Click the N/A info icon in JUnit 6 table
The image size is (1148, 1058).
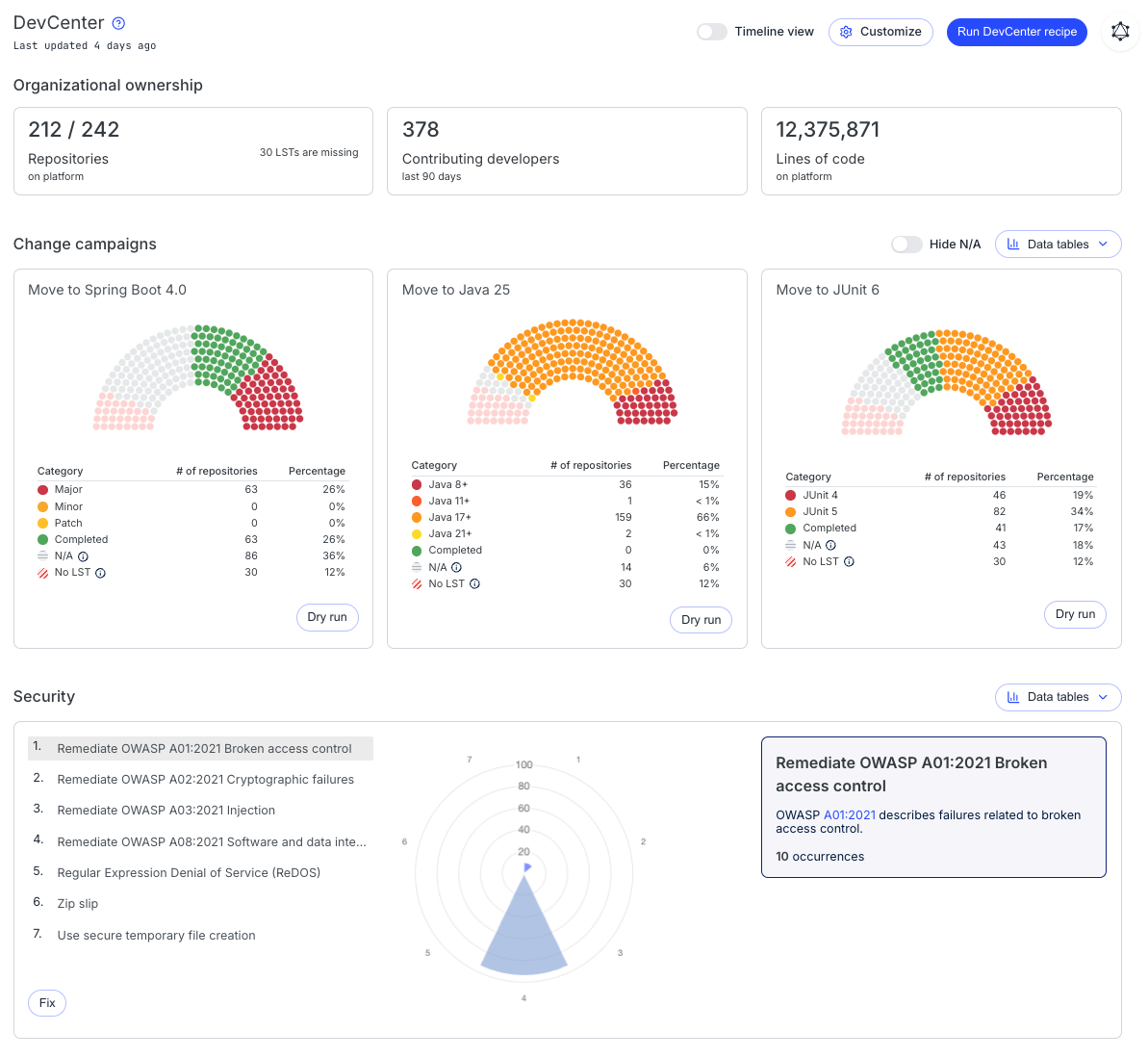(x=831, y=545)
